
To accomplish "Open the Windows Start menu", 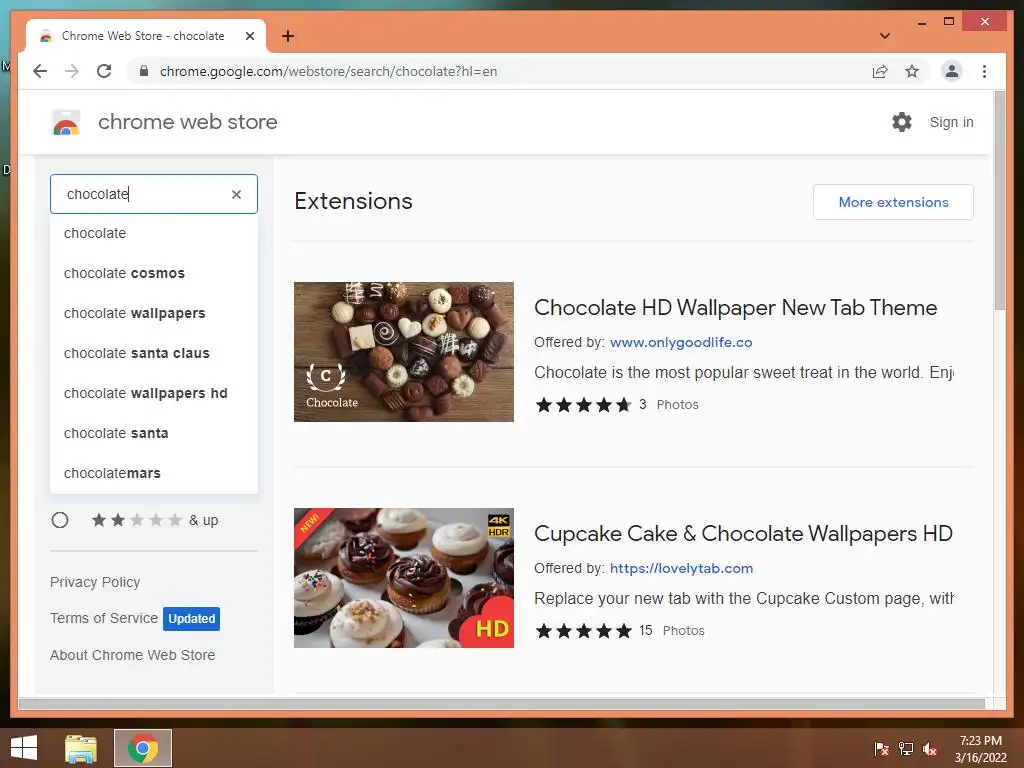I will click(24, 748).
